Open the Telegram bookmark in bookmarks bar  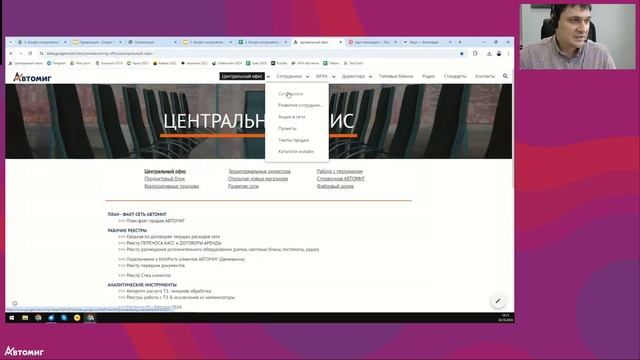56,63
